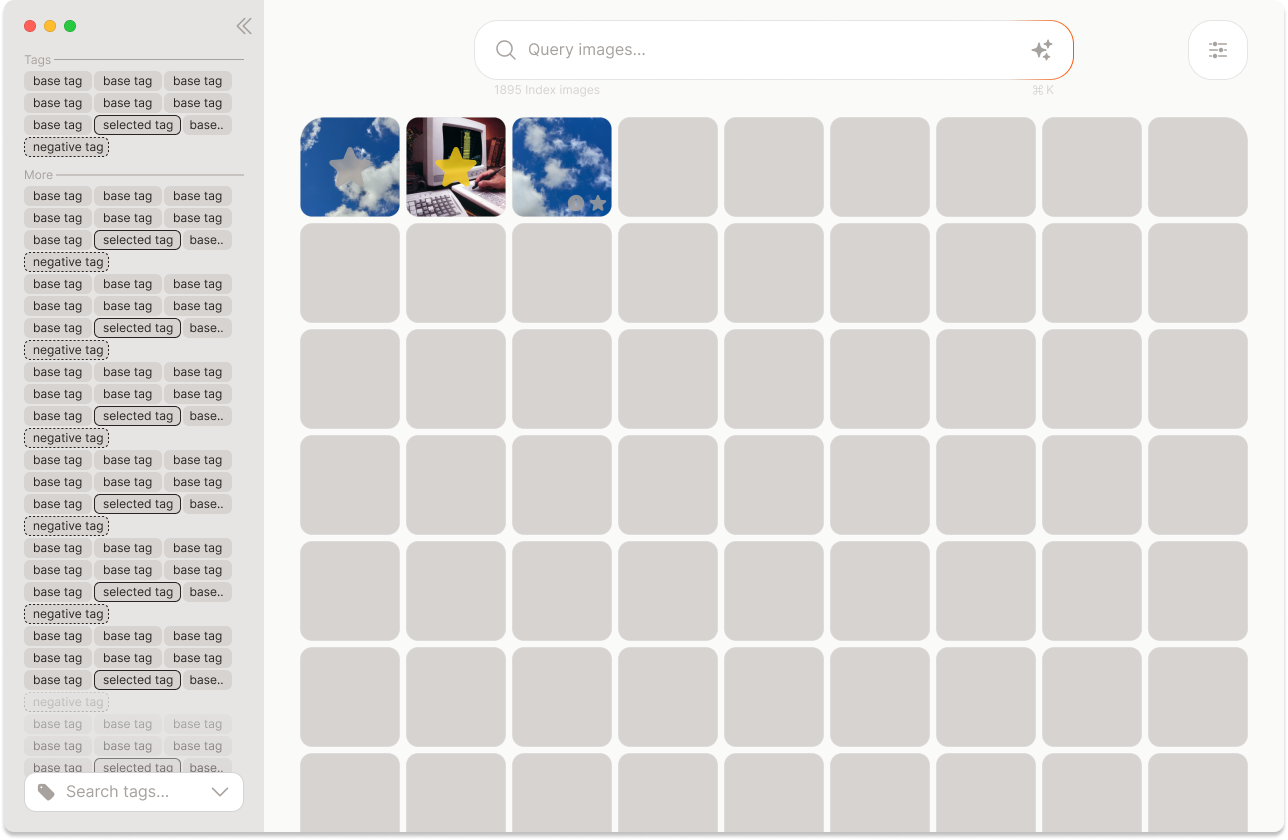Open the filter sliders settings button
The height and width of the screenshot is (840, 1288).
1217,50
